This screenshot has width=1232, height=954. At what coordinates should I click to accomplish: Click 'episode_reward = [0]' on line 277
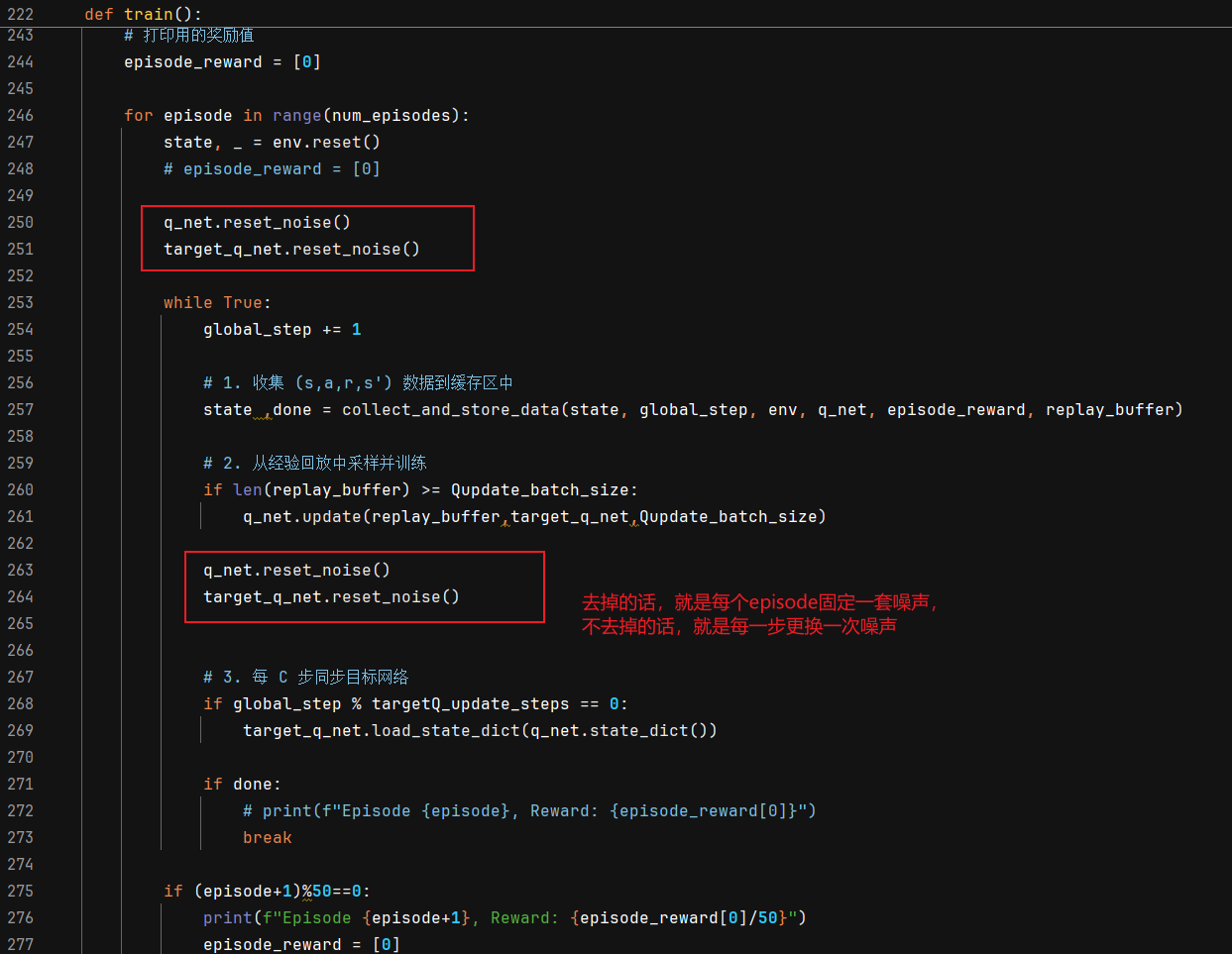pyautogui.click(x=301, y=945)
